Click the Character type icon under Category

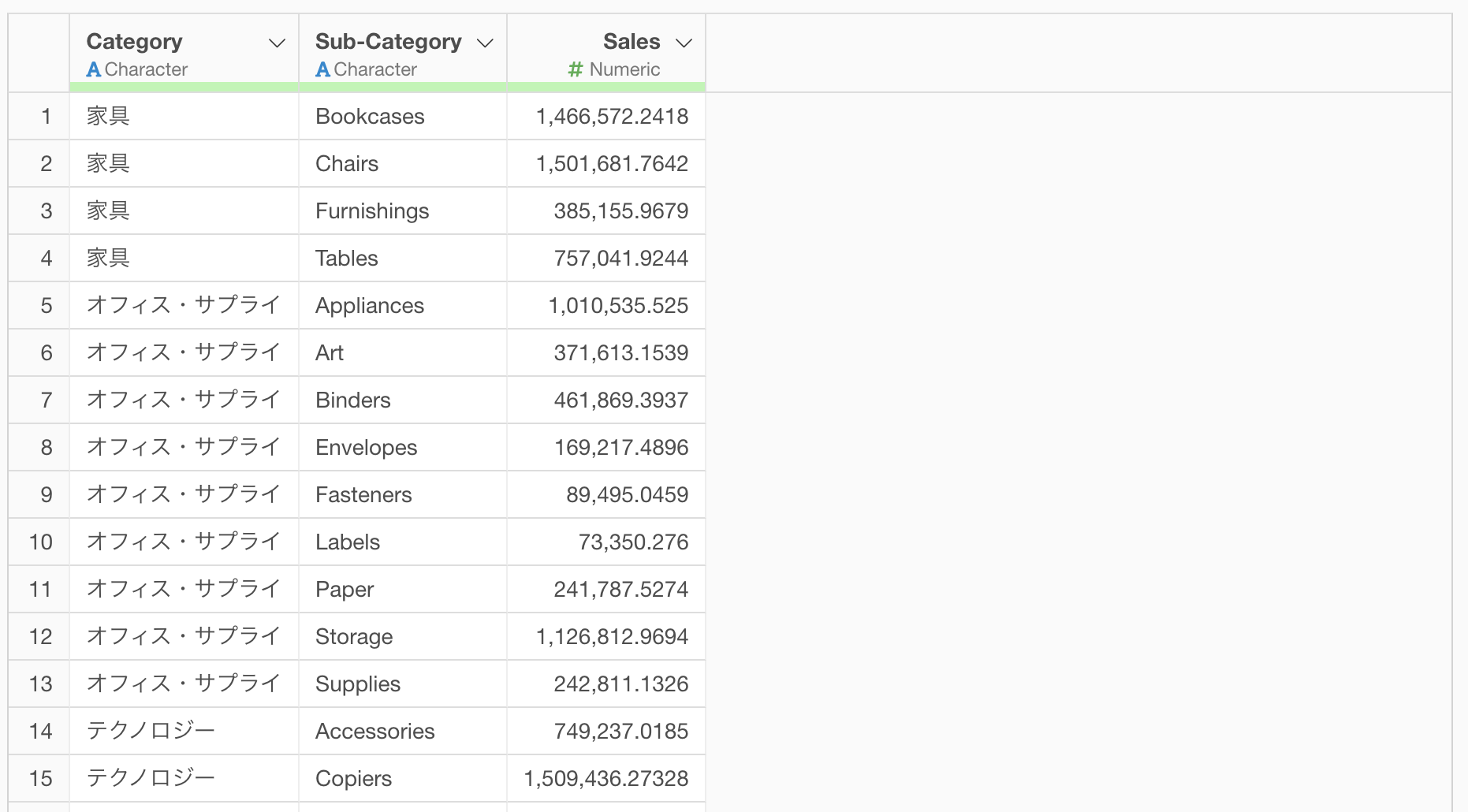[94, 69]
